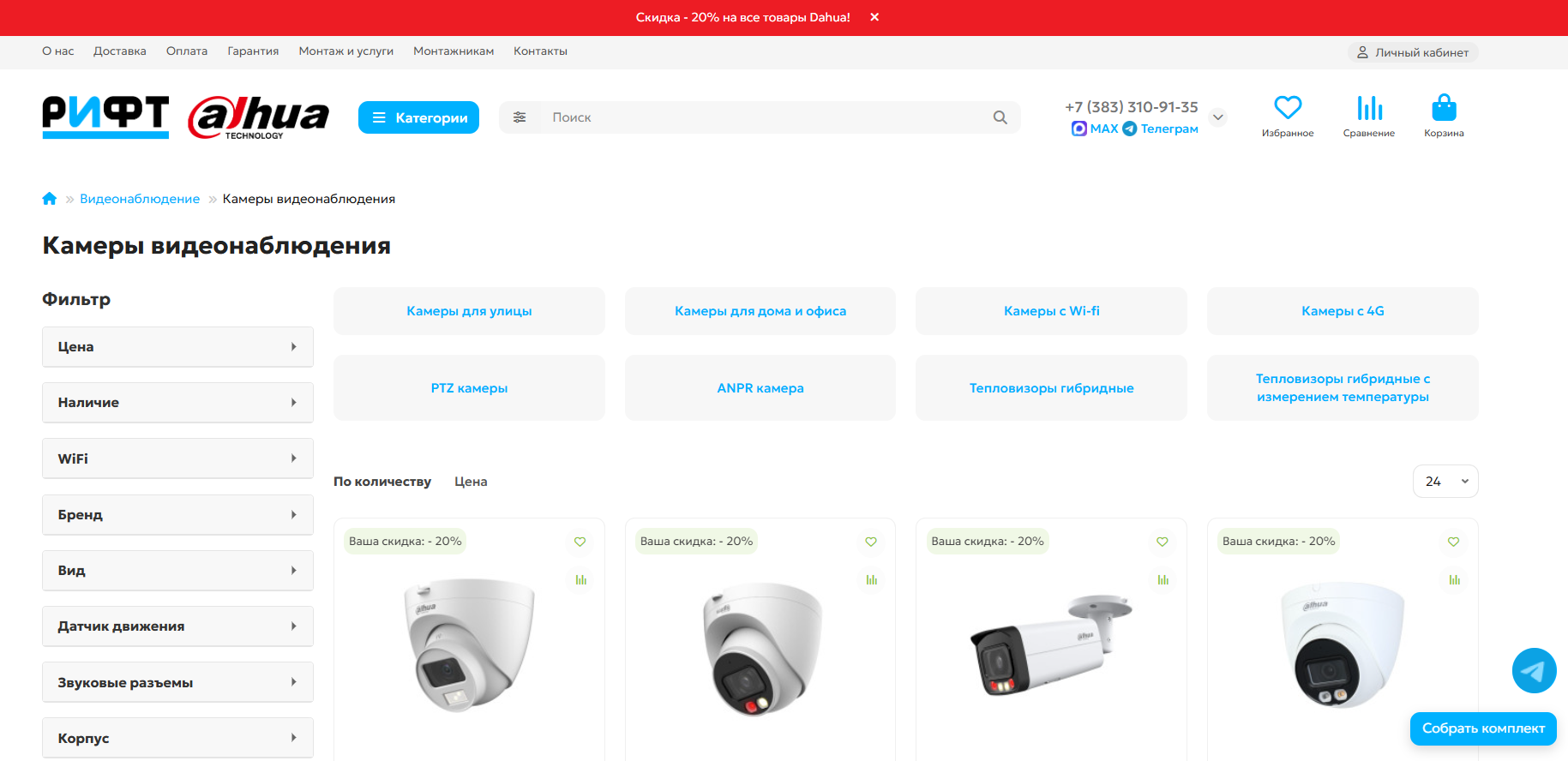Click the РИФТ logo
Image resolution: width=1568 pixels, height=761 pixels.
[105, 117]
